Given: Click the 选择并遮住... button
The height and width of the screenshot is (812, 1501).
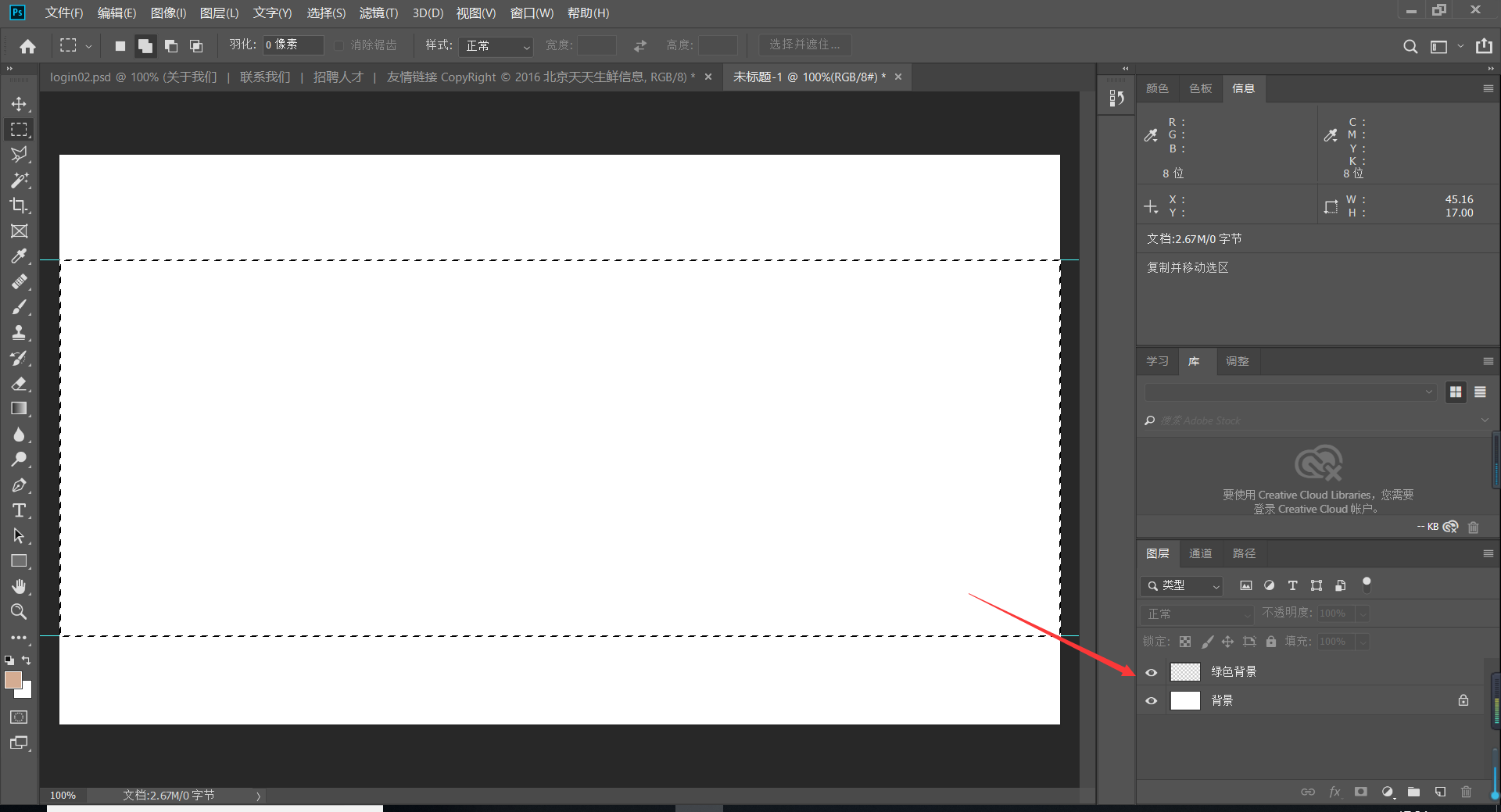Looking at the screenshot, I should pos(804,45).
